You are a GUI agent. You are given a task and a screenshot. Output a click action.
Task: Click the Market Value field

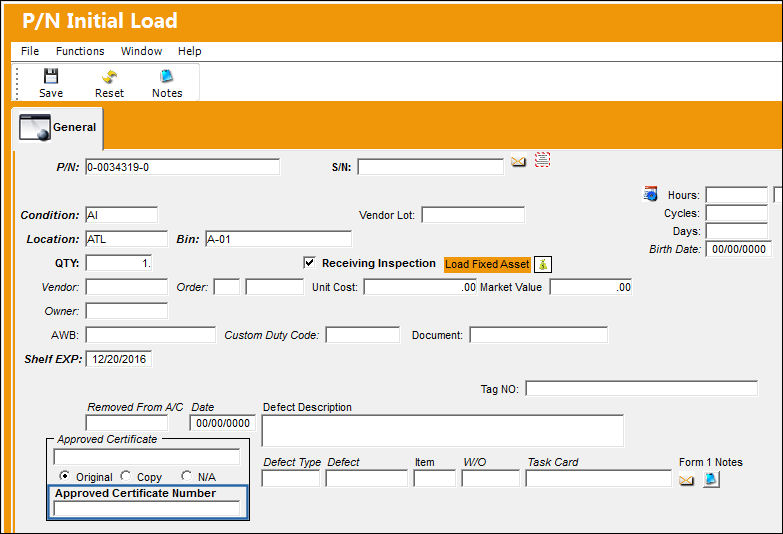pos(591,287)
